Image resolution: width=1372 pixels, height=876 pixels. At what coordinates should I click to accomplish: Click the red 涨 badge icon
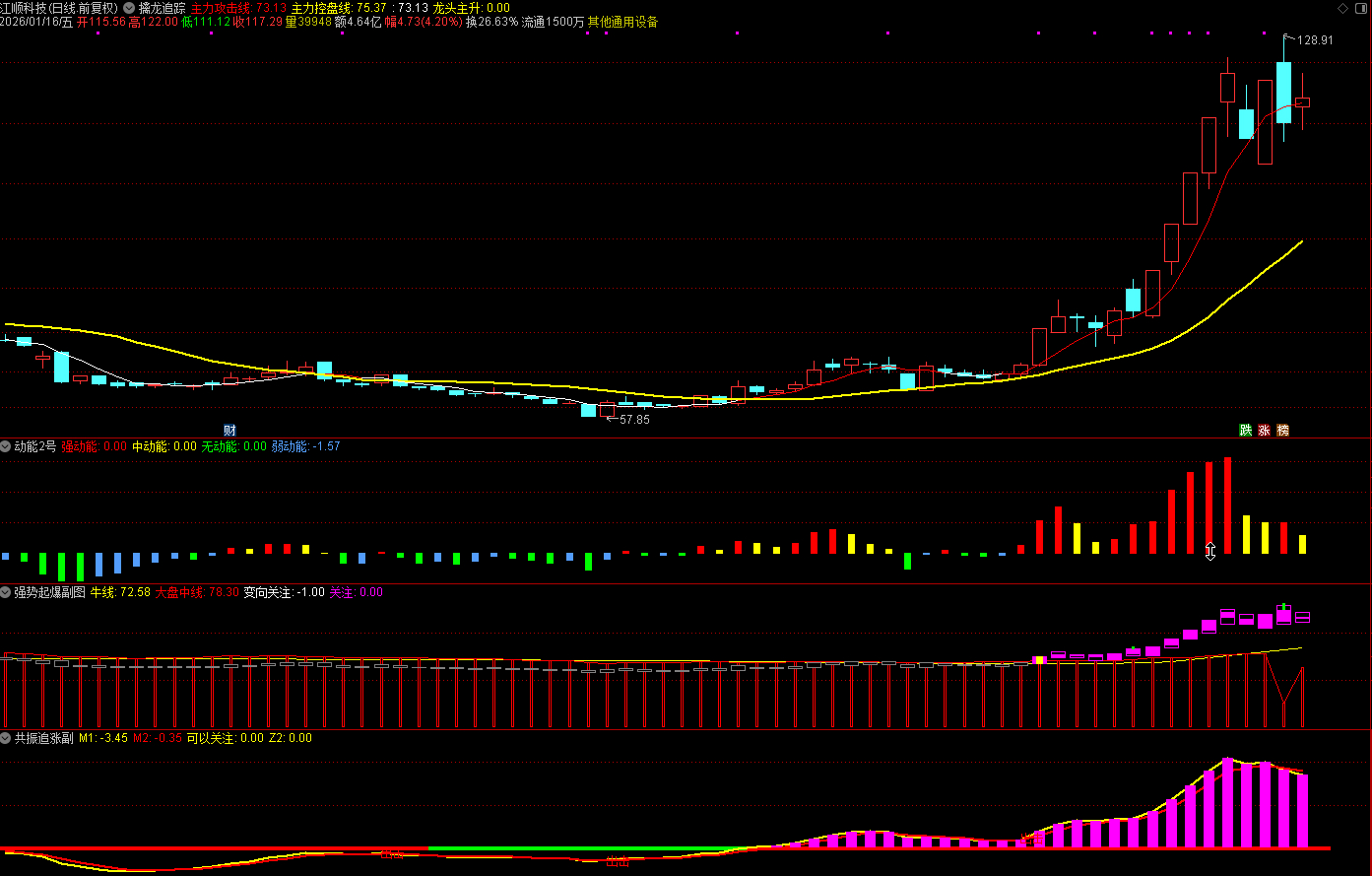[1264, 430]
